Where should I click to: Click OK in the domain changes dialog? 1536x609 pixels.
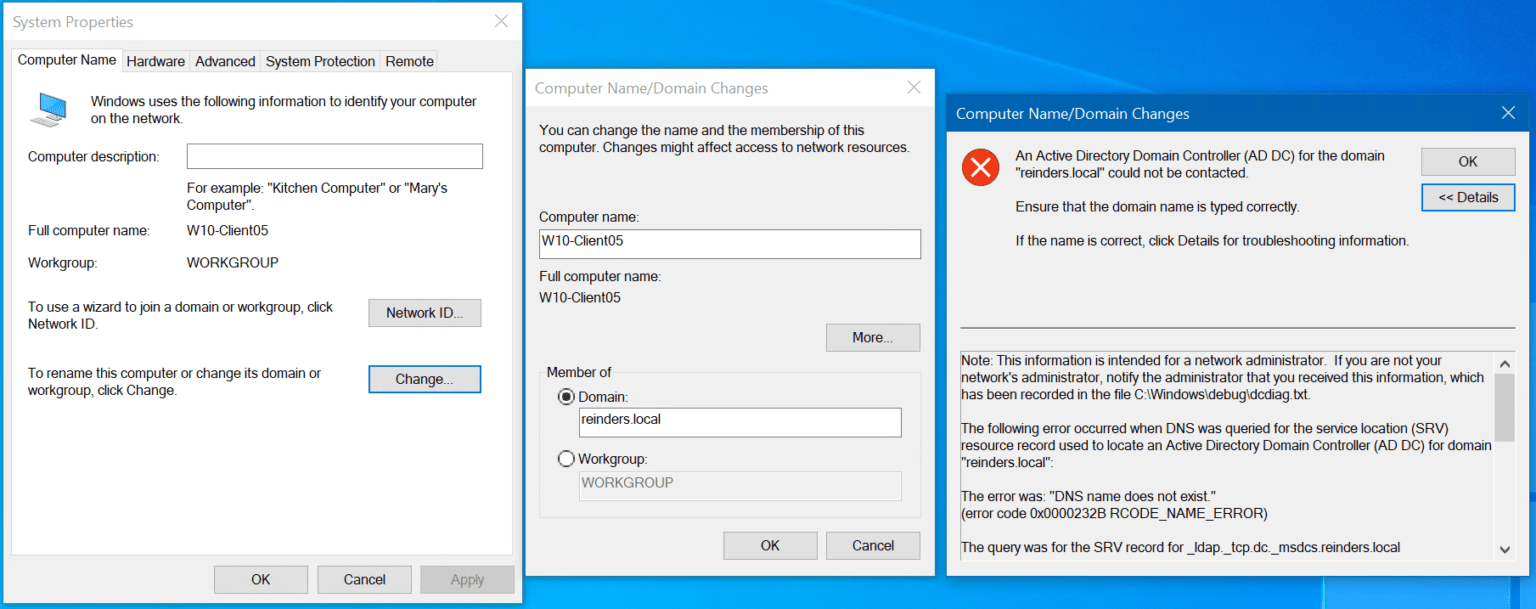click(770, 545)
